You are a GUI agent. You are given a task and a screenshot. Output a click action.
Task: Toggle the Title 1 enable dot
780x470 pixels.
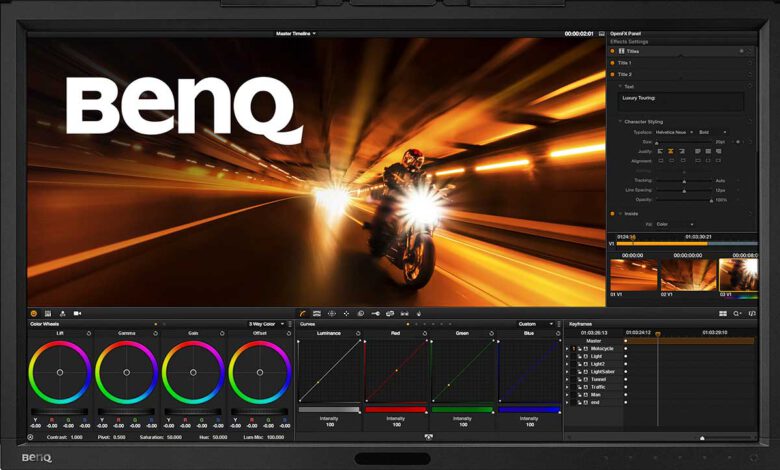pyautogui.click(x=613, y=63)
